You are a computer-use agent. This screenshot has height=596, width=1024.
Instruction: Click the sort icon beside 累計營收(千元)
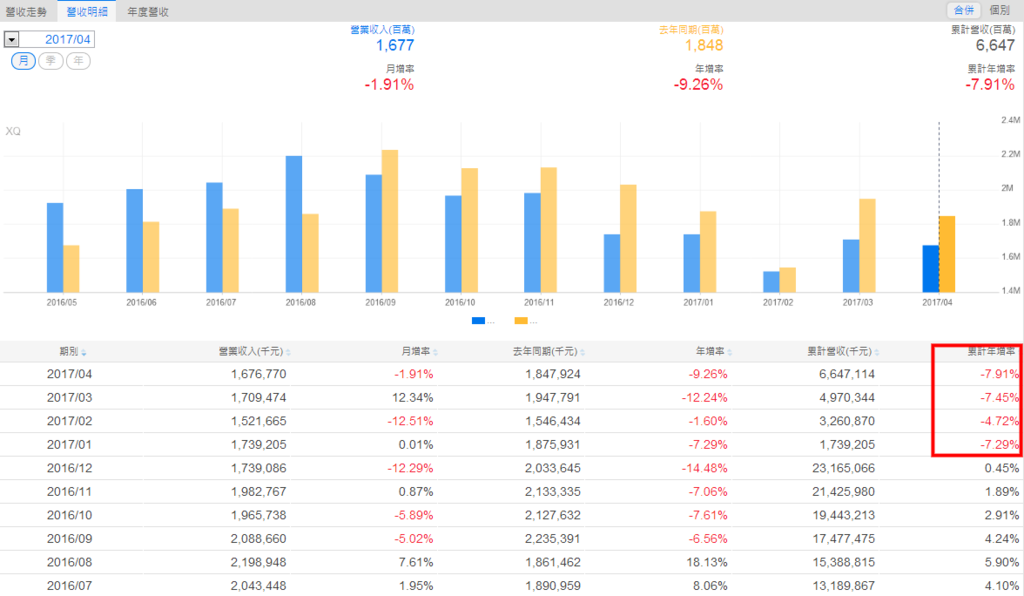[x=877, y=353]
